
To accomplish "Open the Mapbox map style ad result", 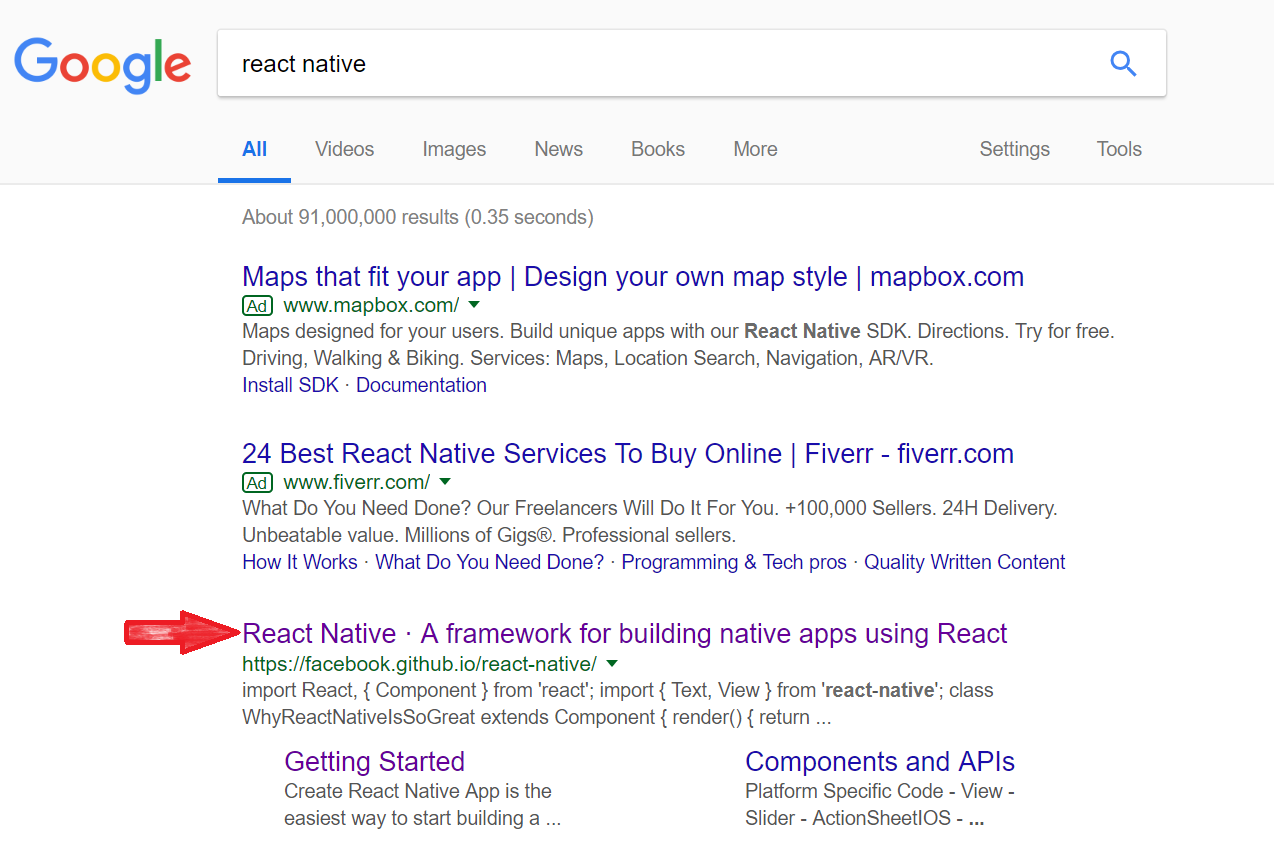I will 632,277.
